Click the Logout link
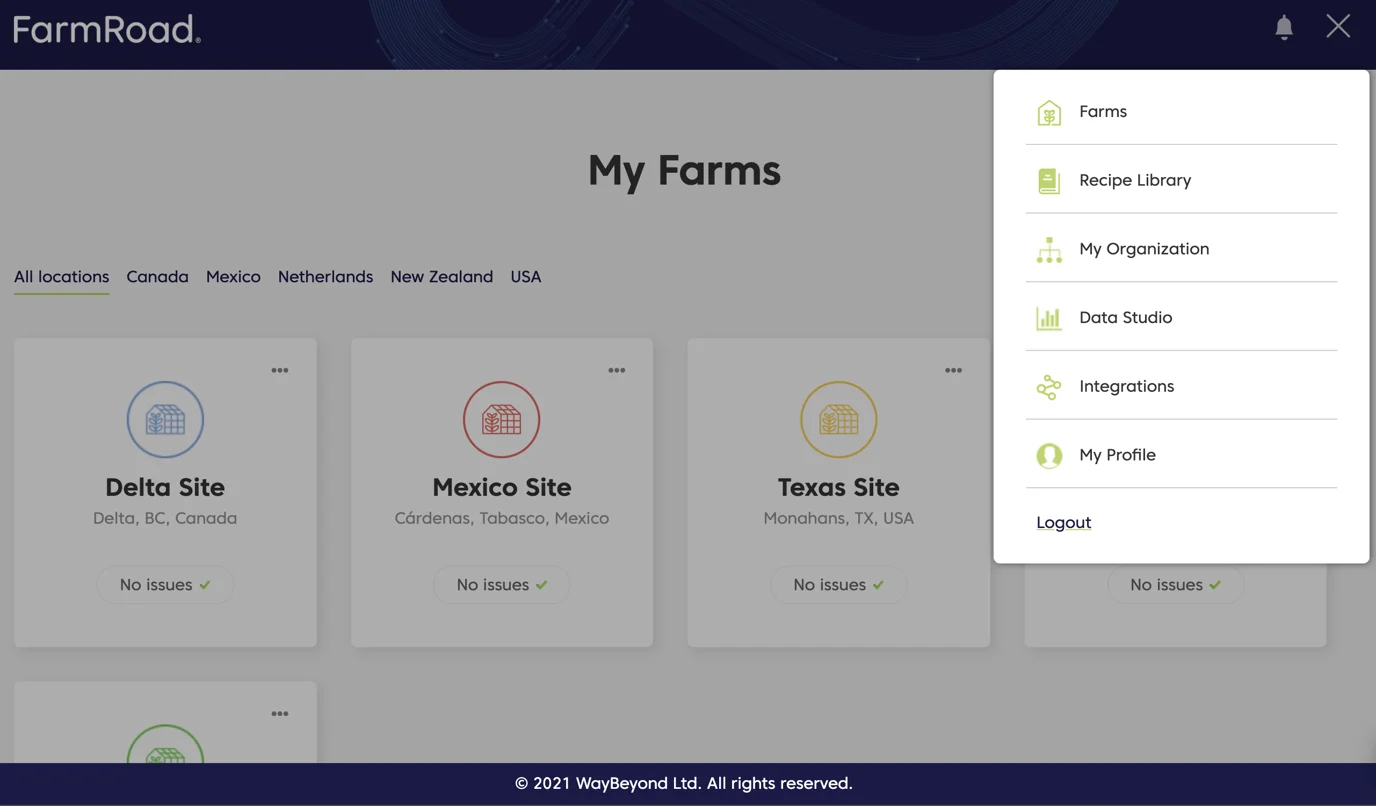1376x806 pixels. (x=1063, y=522)
